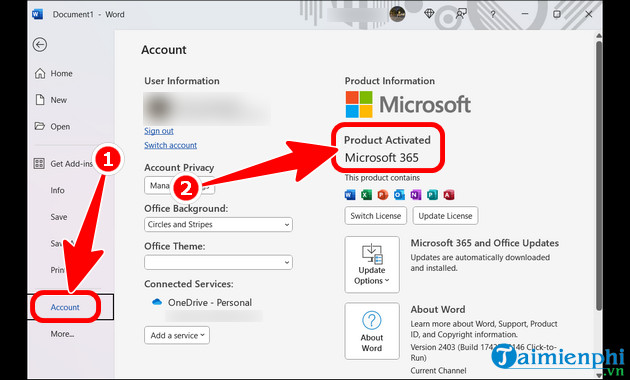
Task: Click the Update License button
Action: click(445, 216)
